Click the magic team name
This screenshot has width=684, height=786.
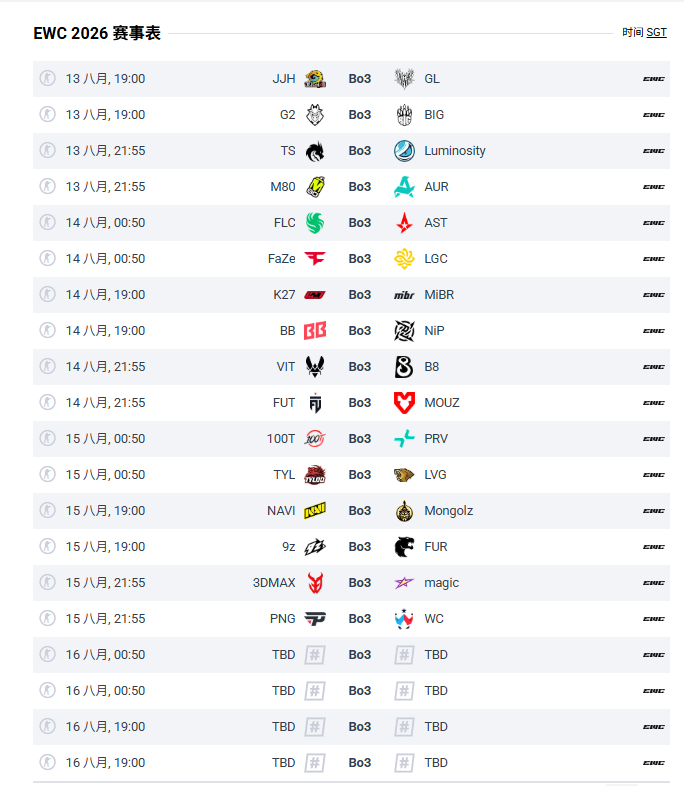[x=441, y=583]
